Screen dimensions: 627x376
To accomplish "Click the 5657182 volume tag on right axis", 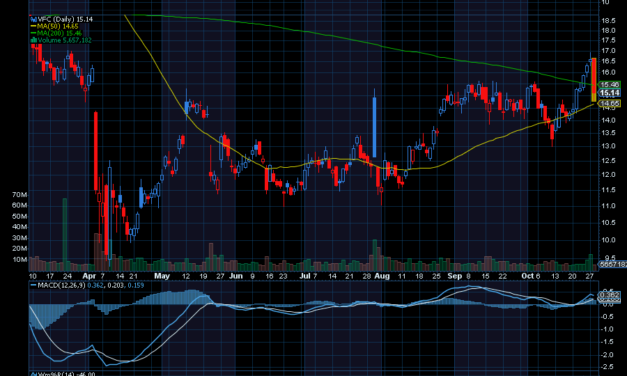I will (x=613, y=264).
